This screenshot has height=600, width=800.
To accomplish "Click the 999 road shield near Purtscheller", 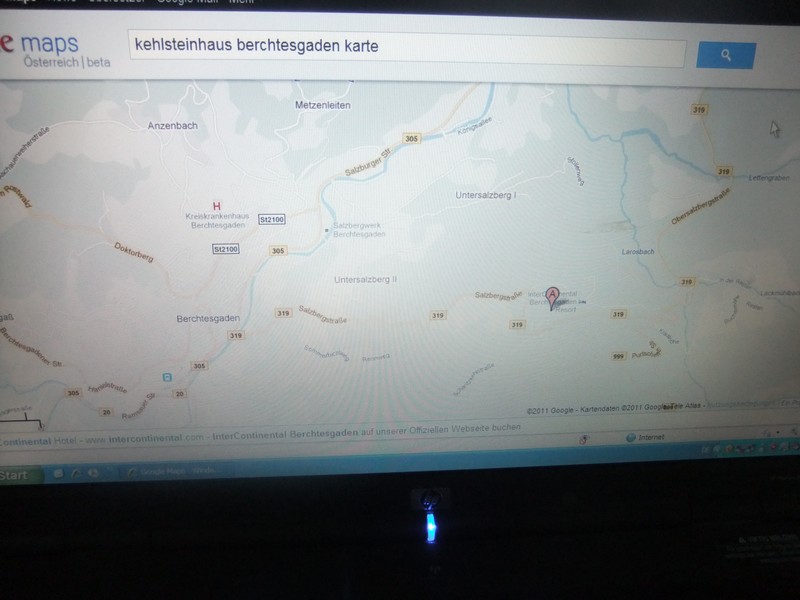I will pos(617,356).
